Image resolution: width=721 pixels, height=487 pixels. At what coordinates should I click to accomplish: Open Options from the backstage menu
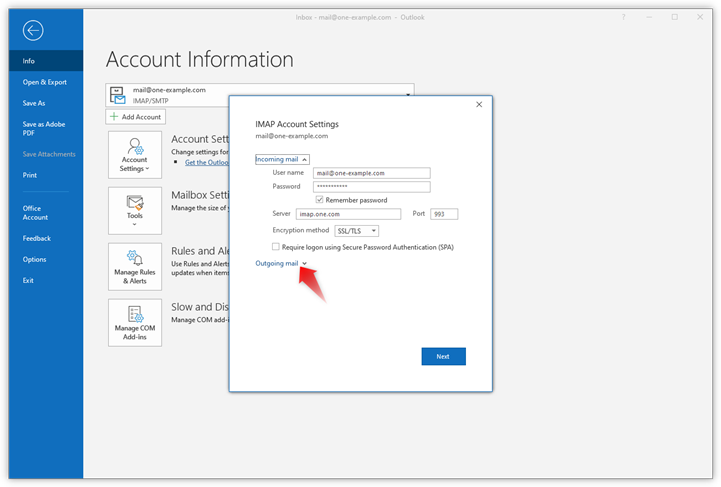click(x=34, y=259)
